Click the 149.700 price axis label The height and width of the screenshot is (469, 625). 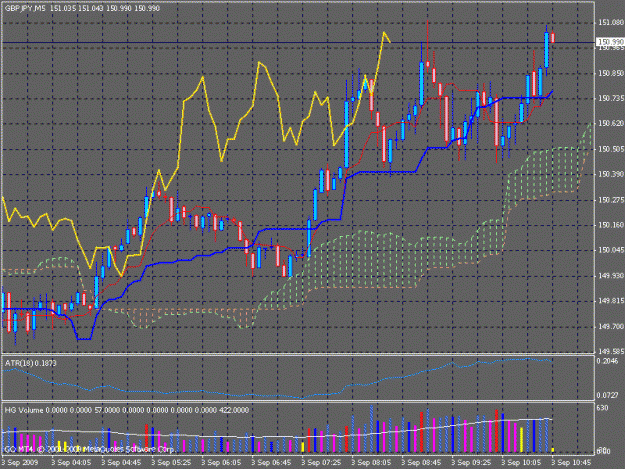click(611, 326)
